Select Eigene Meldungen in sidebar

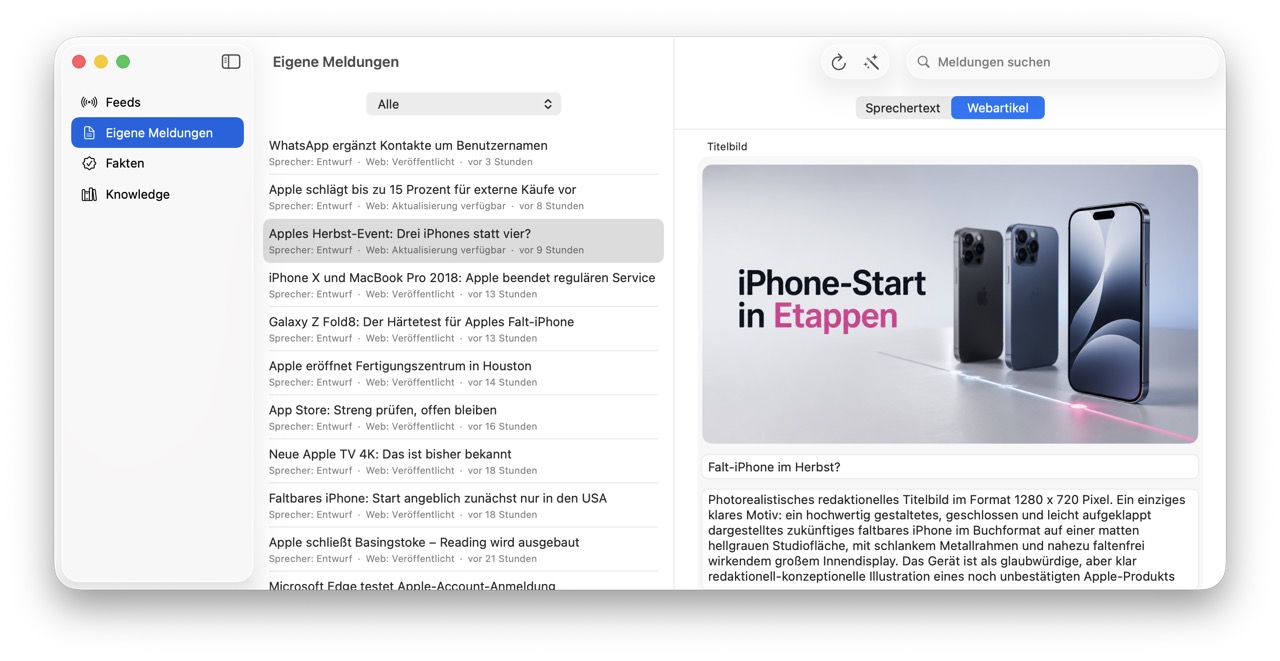pos(157,133)
